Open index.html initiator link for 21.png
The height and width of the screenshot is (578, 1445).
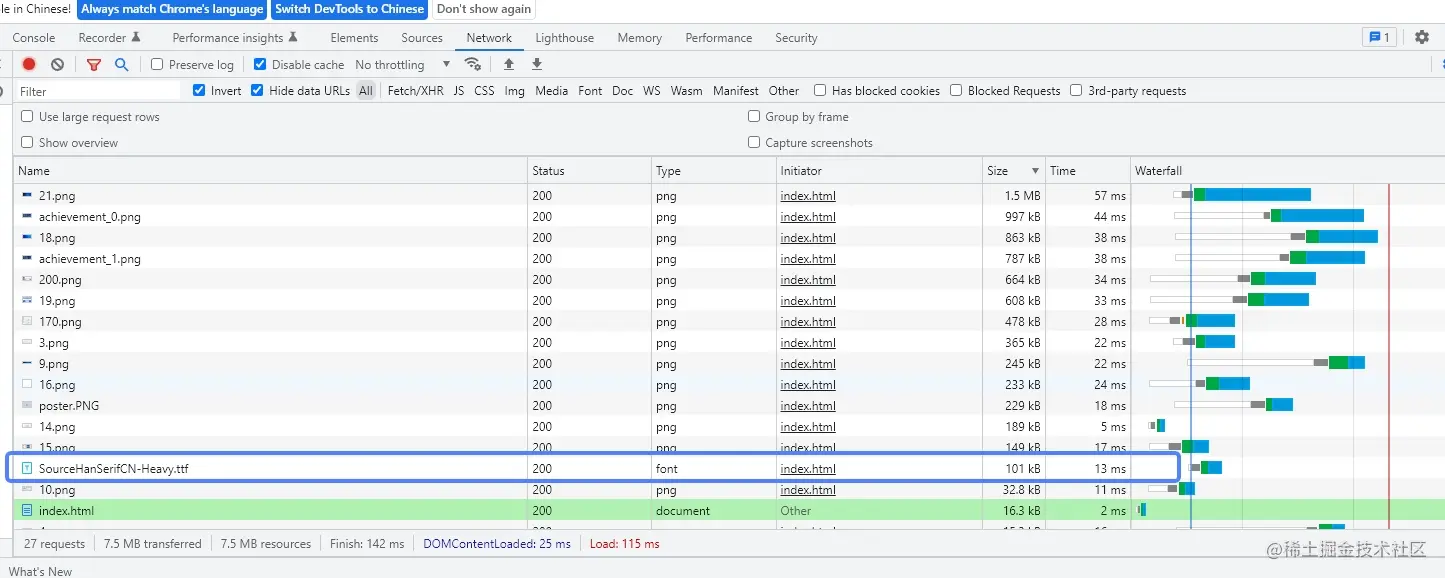pos(808,195)
